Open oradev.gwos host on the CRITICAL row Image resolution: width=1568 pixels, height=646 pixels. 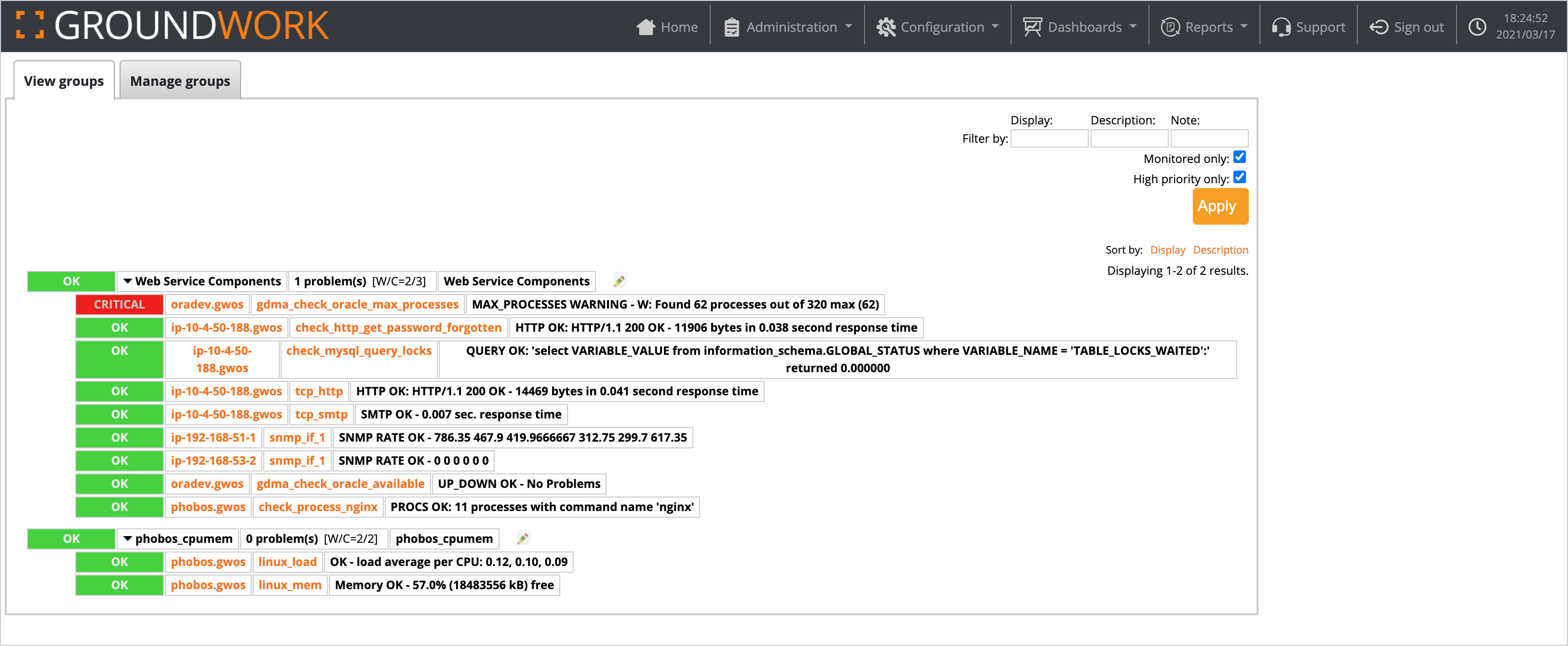tap(207, 304)
